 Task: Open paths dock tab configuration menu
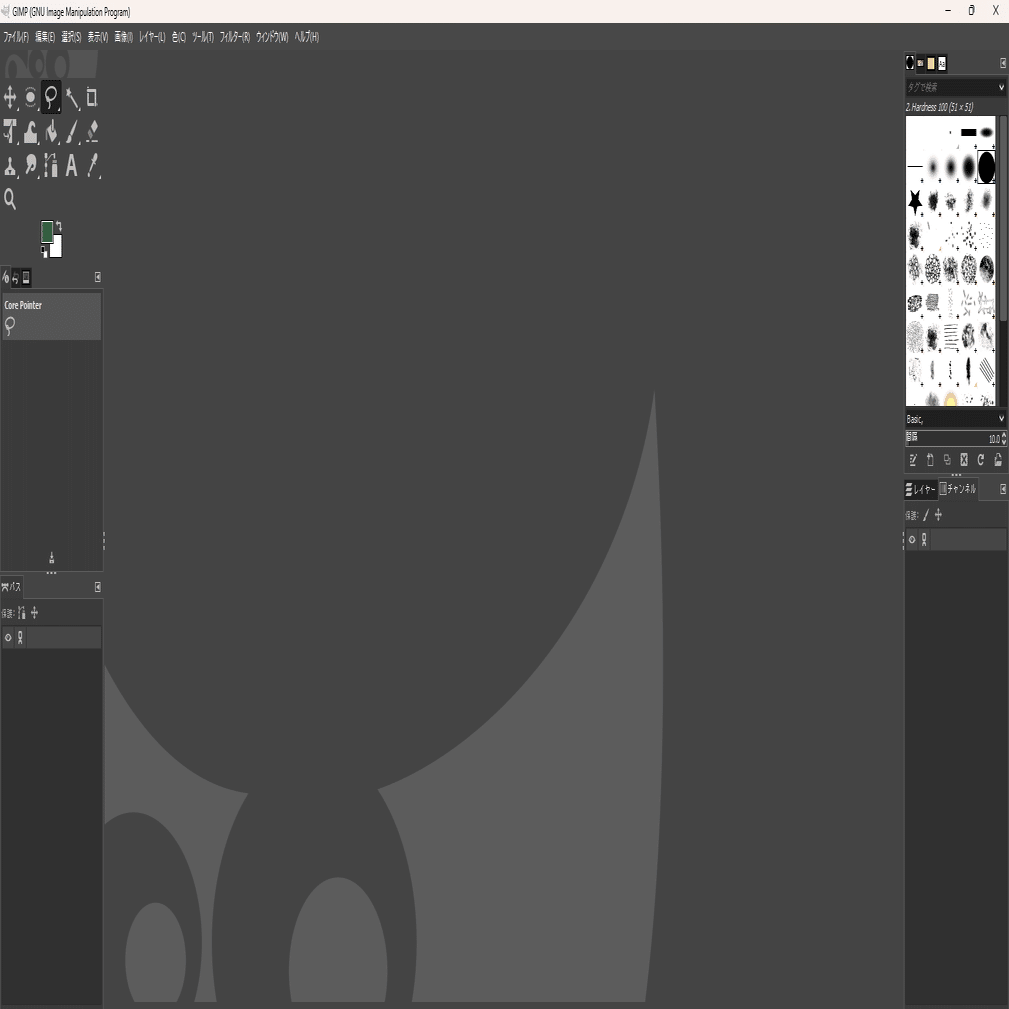97,586
